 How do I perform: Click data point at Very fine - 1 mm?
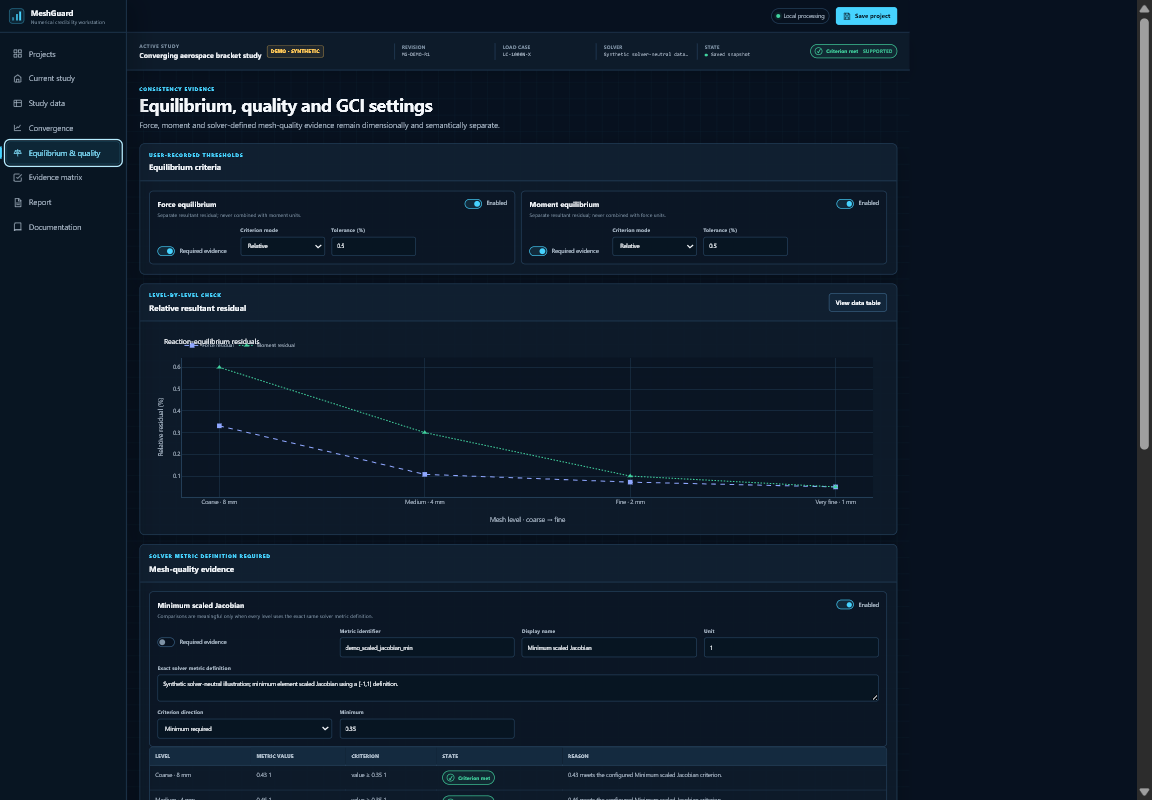tap(835, 486)
